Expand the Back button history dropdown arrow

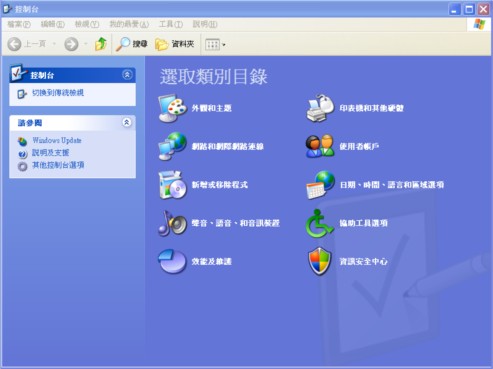pyautogui.click(x=54, y=44)
